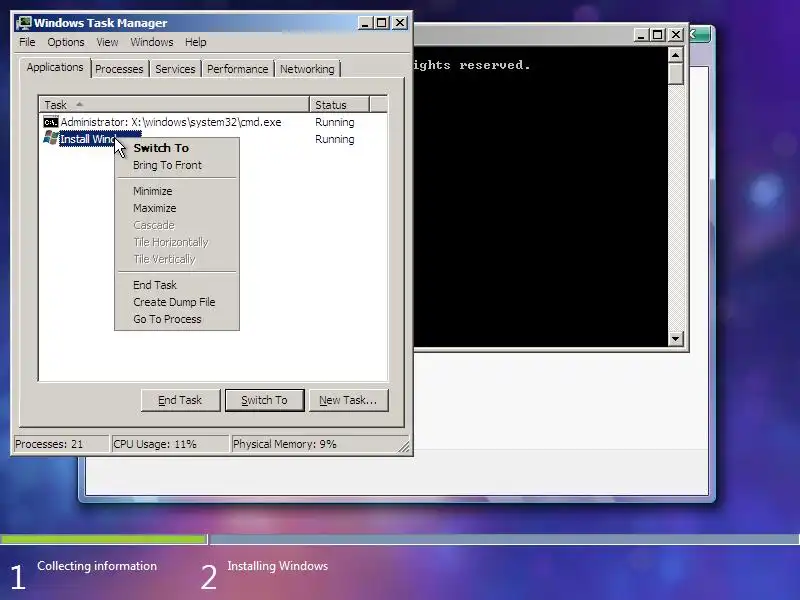Minimize the Task Manager window
Screen dimensions: 800x600
click(365, 23)
